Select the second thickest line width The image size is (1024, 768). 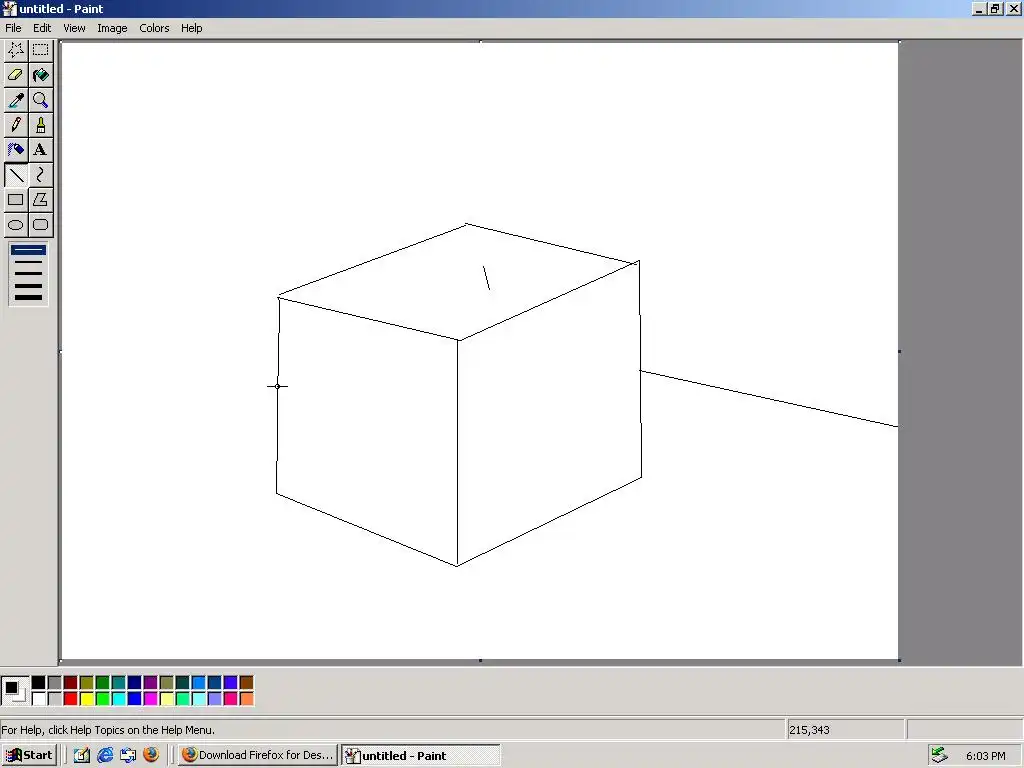click(29, 285)
